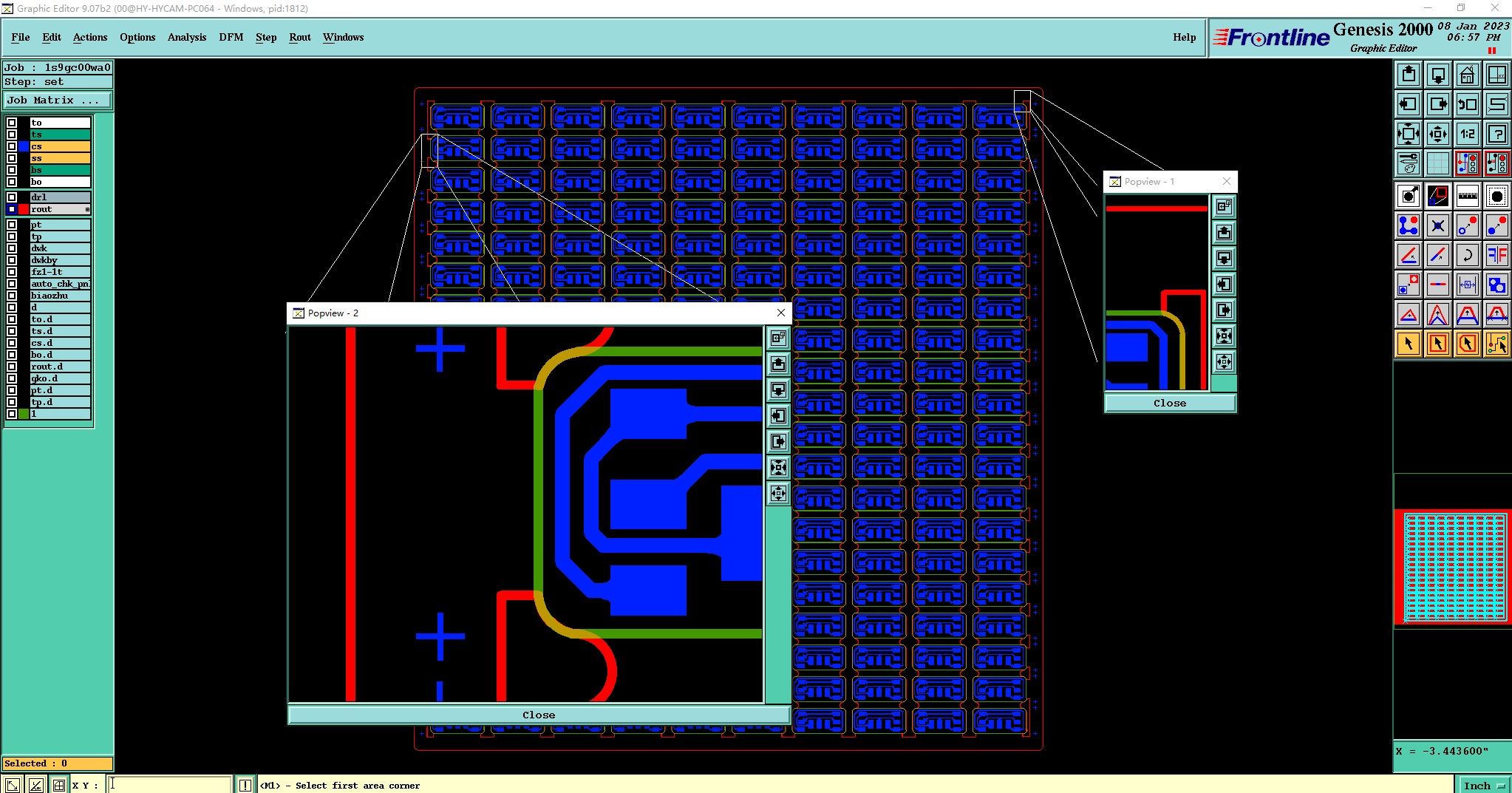Click the connected blue-red nodes tool icon
Viewport: 1512px width, 793px height.
(1409, 225)
